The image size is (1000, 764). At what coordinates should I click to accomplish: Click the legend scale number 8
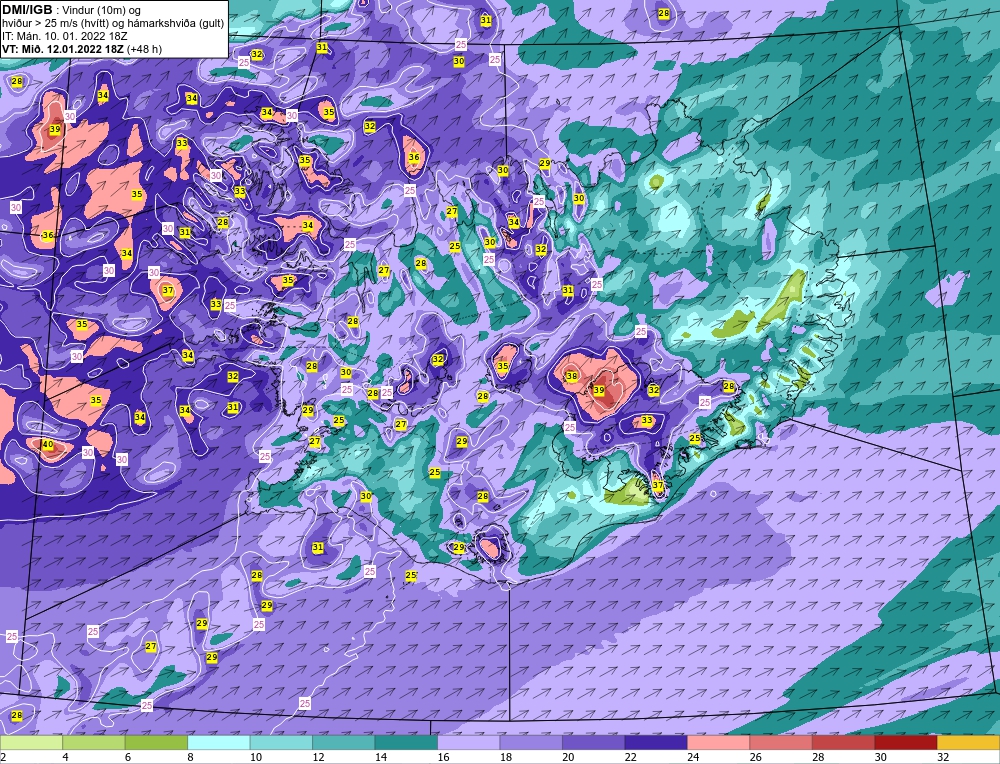(x=191, y=757)
